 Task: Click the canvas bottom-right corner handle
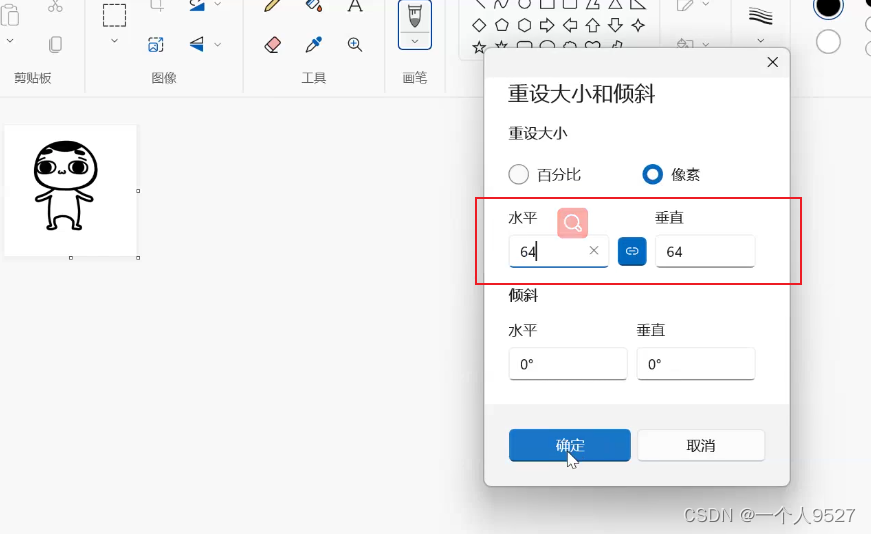pyautogui.click(x=138, y=258)
